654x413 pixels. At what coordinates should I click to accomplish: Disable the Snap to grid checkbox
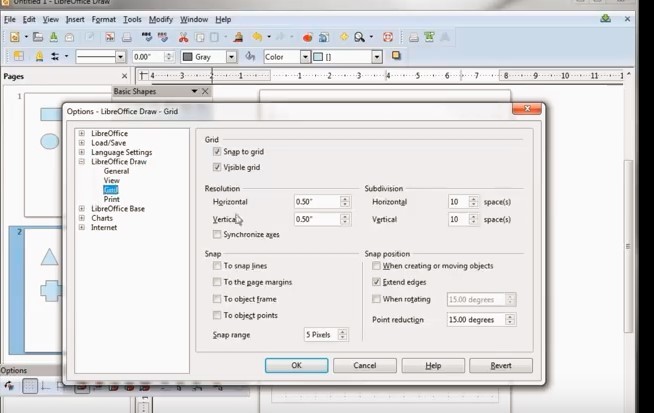coord(217,152)
